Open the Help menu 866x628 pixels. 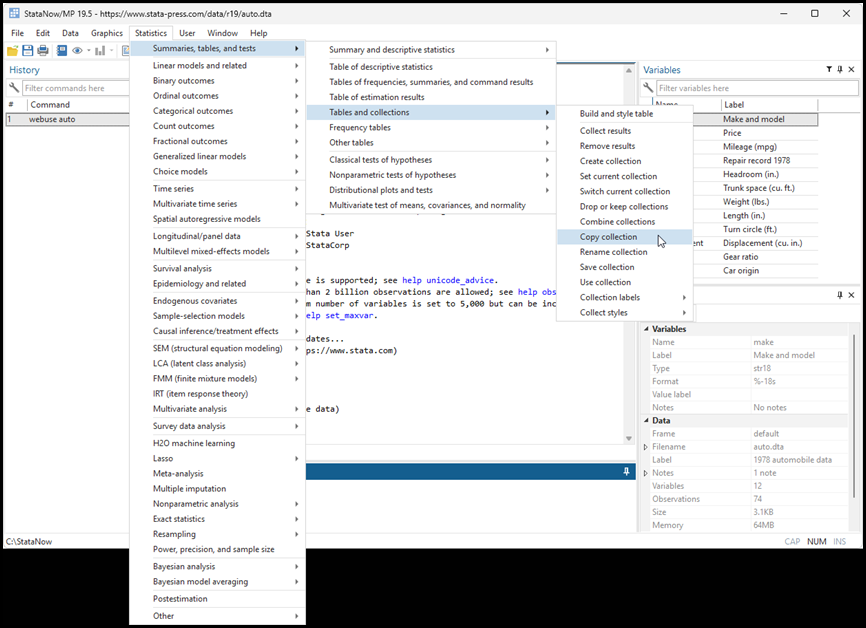(258, 33)
